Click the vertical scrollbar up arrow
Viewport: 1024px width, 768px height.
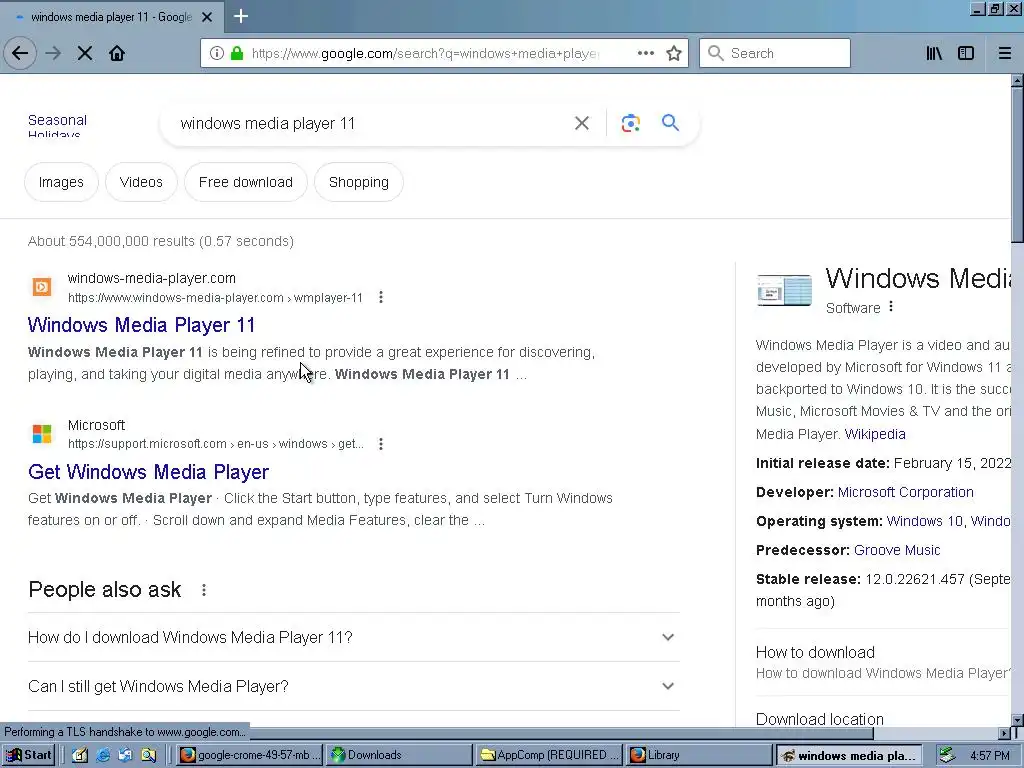[x=1017, y=80]
